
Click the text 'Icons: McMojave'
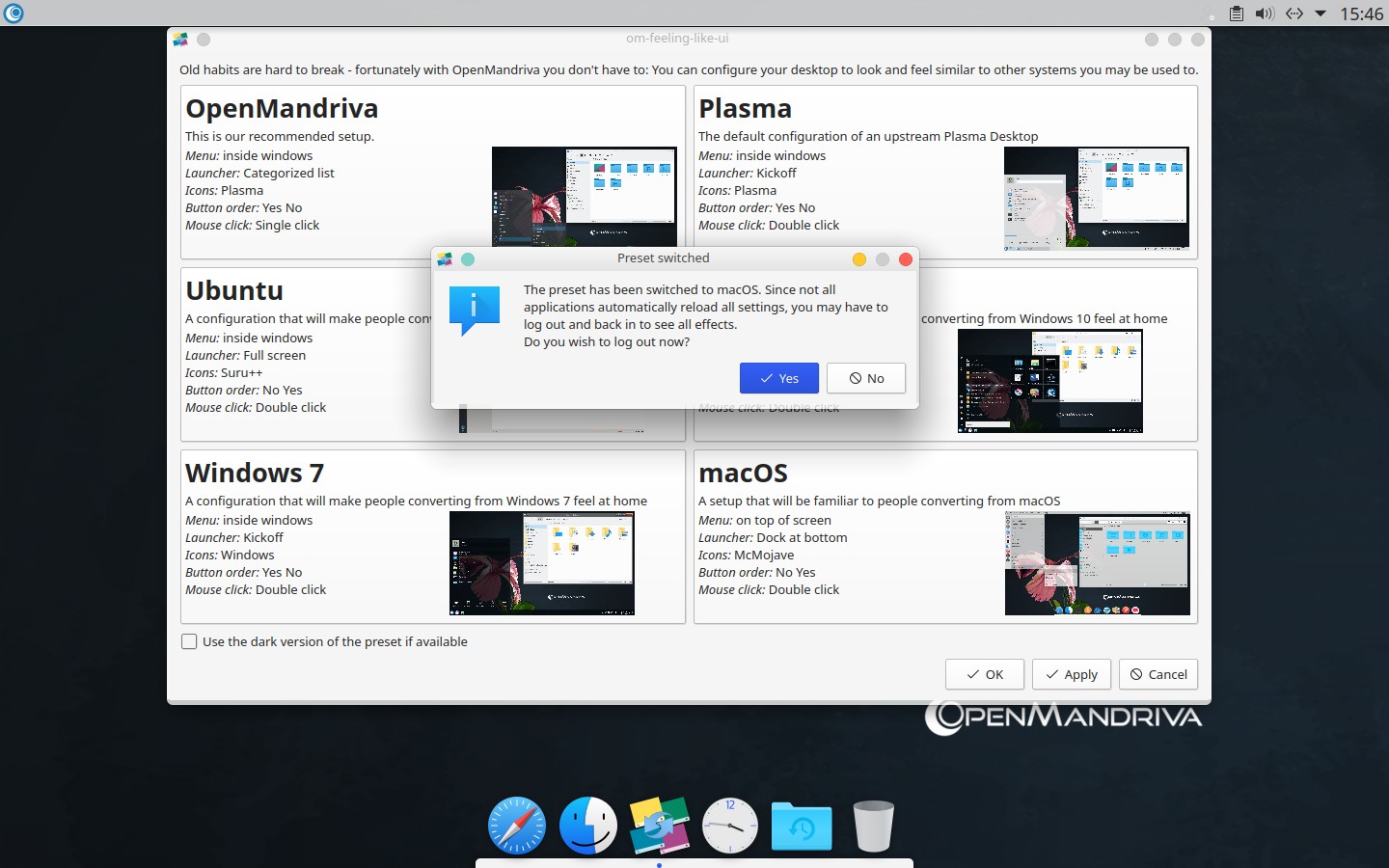click(x=747, y=555)
